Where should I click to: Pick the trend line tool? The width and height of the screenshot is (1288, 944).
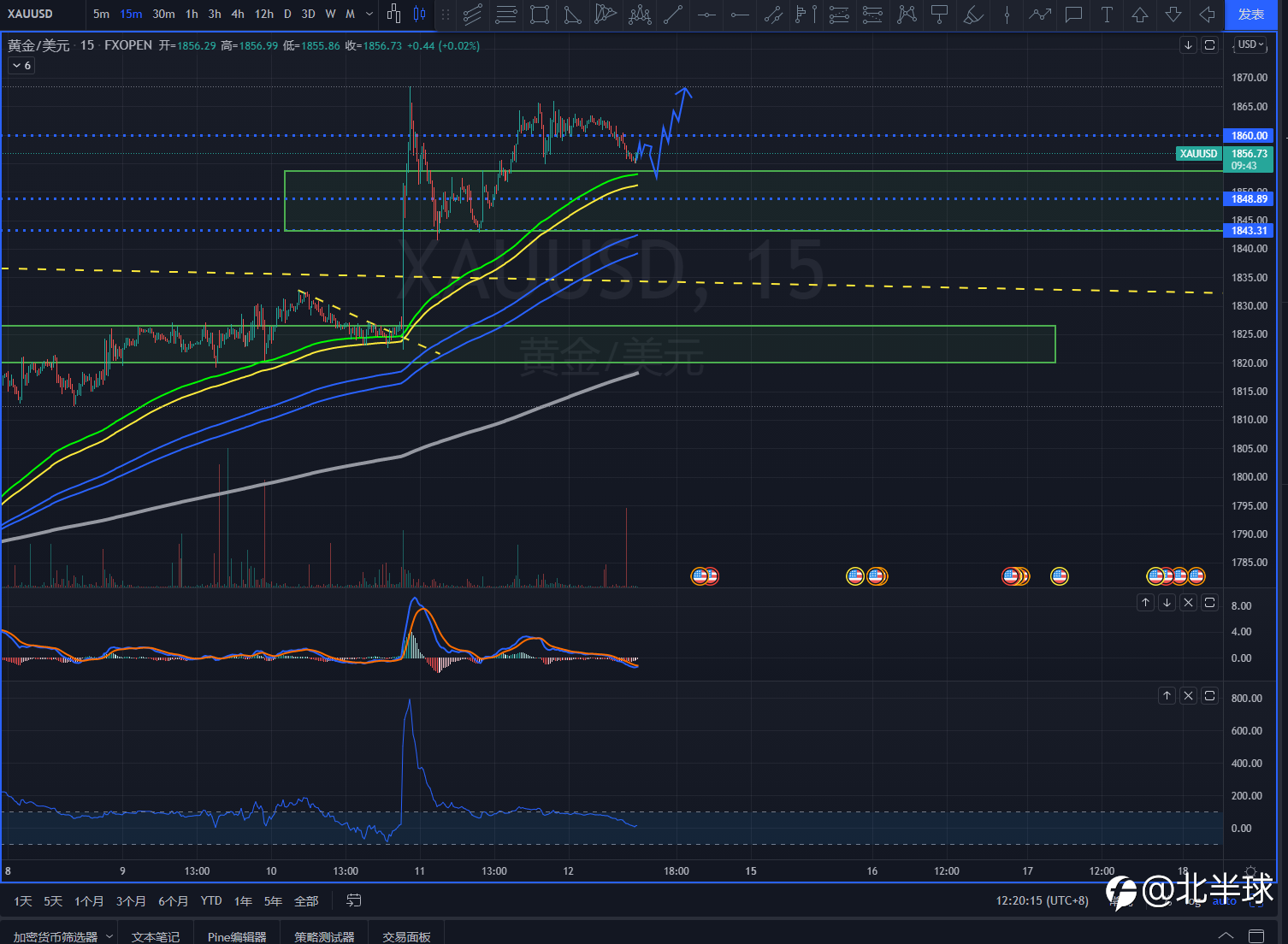[x=673, y=14]
